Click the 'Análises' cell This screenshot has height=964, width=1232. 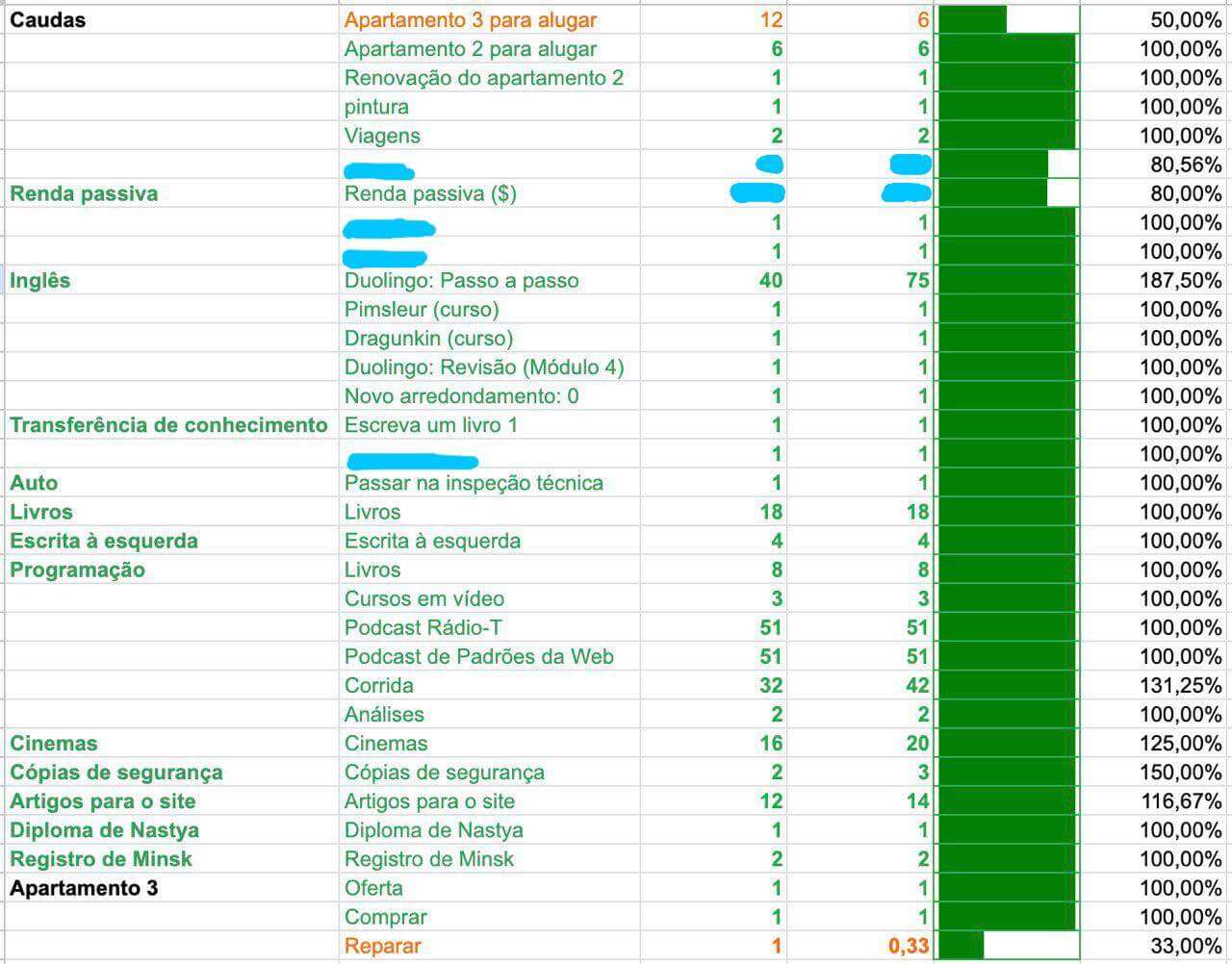coord(490,714)
